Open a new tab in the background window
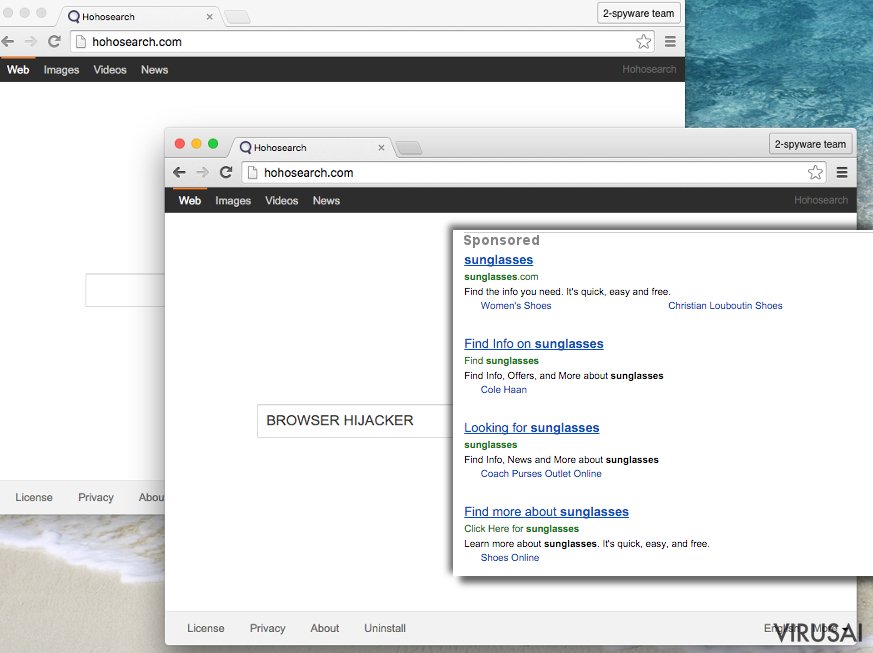This screenshot has height=653, width=873. tap(238, 17)
